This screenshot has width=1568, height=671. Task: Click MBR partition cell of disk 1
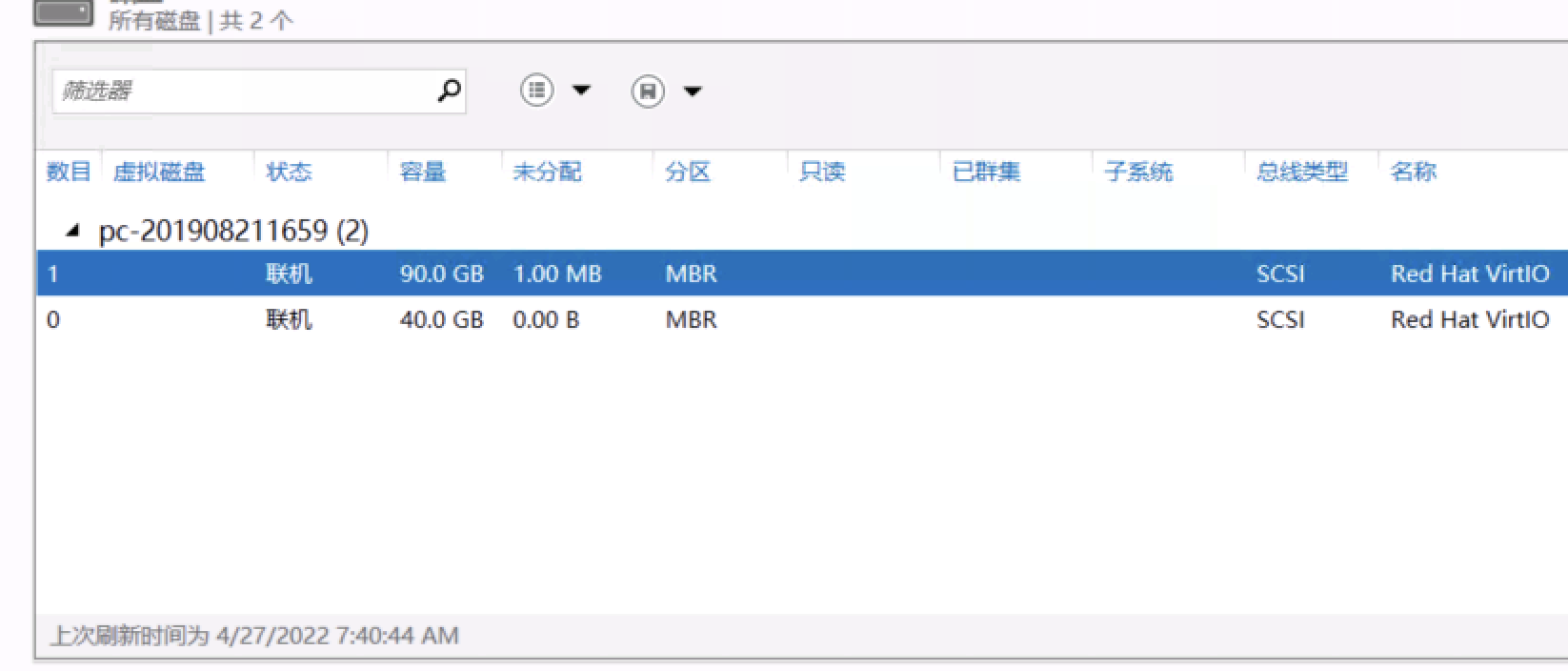click(692, 274)
